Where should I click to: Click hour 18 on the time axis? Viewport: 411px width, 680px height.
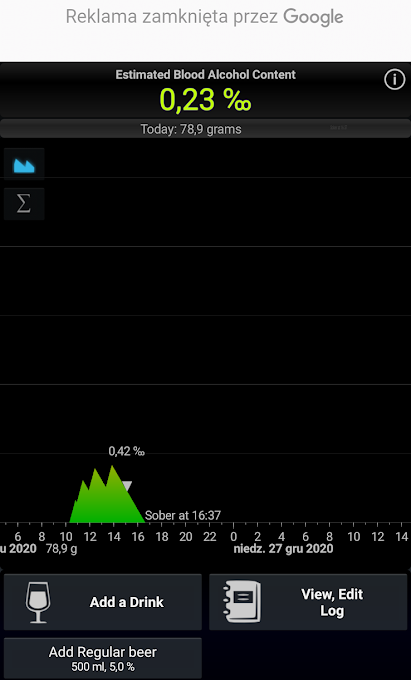point(162,536)
